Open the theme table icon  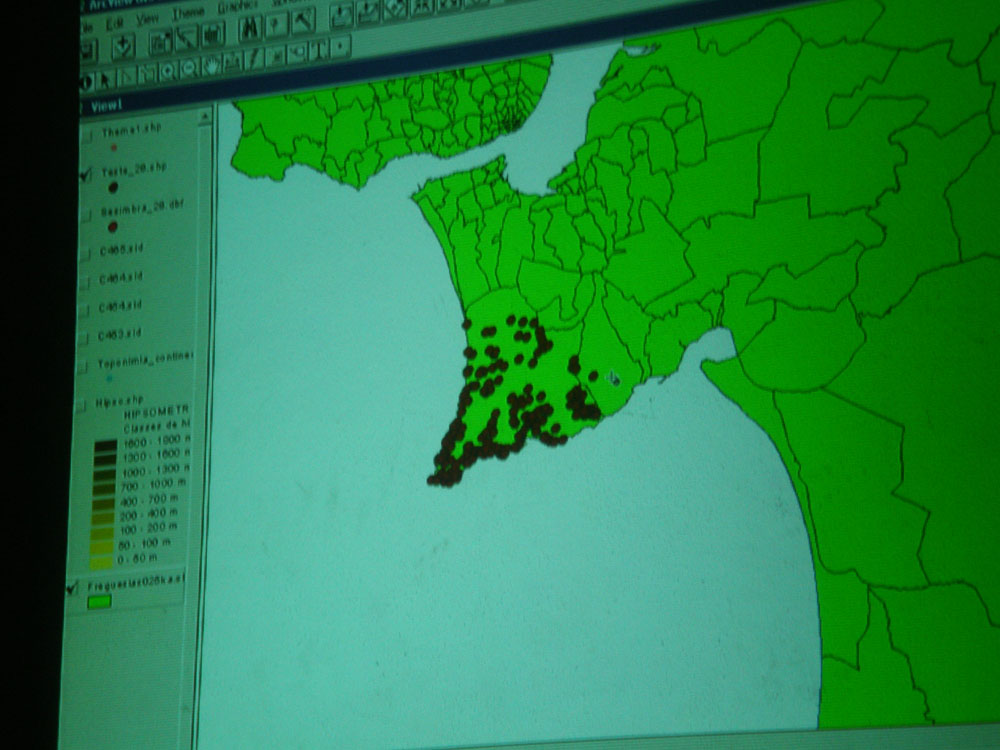(x=213, y=35)
